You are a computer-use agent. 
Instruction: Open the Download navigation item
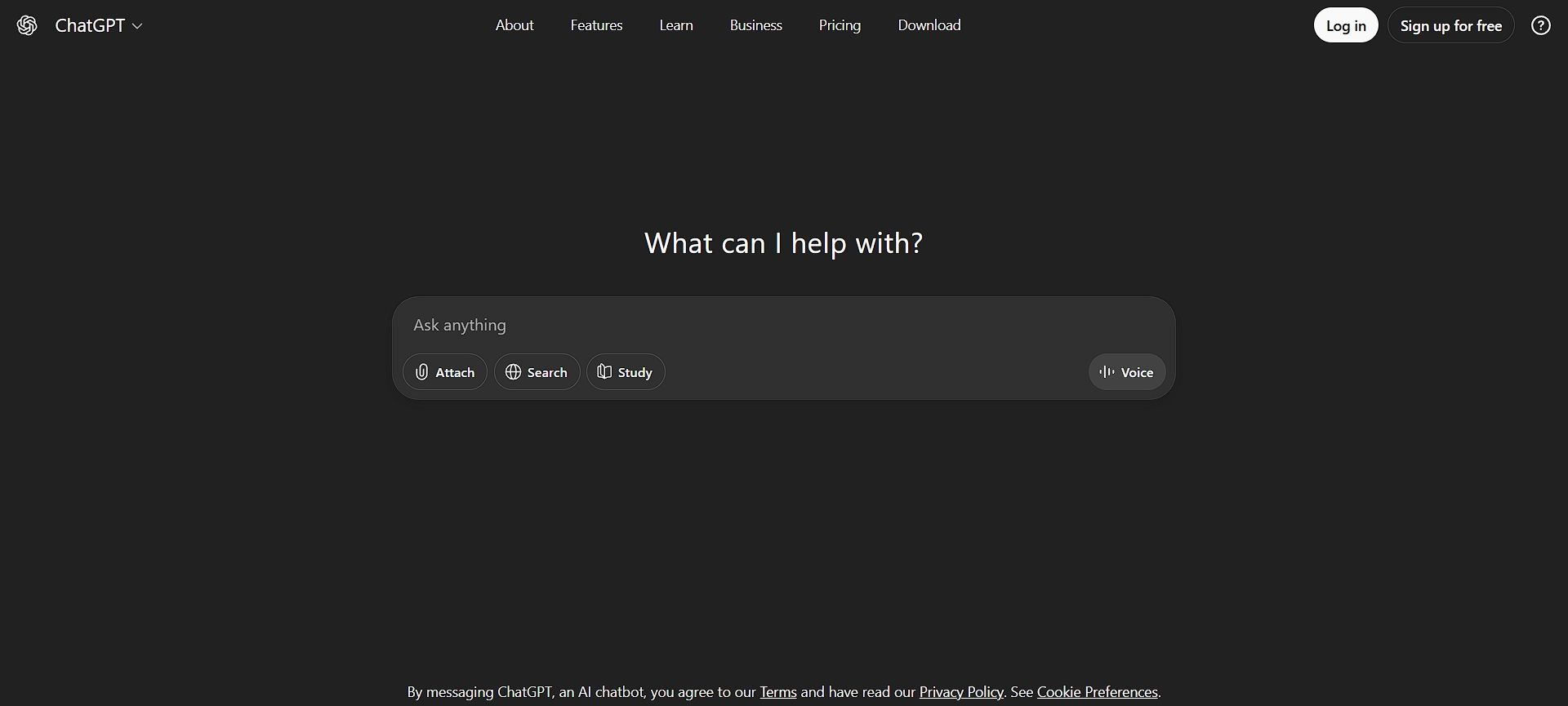(929, 25)
